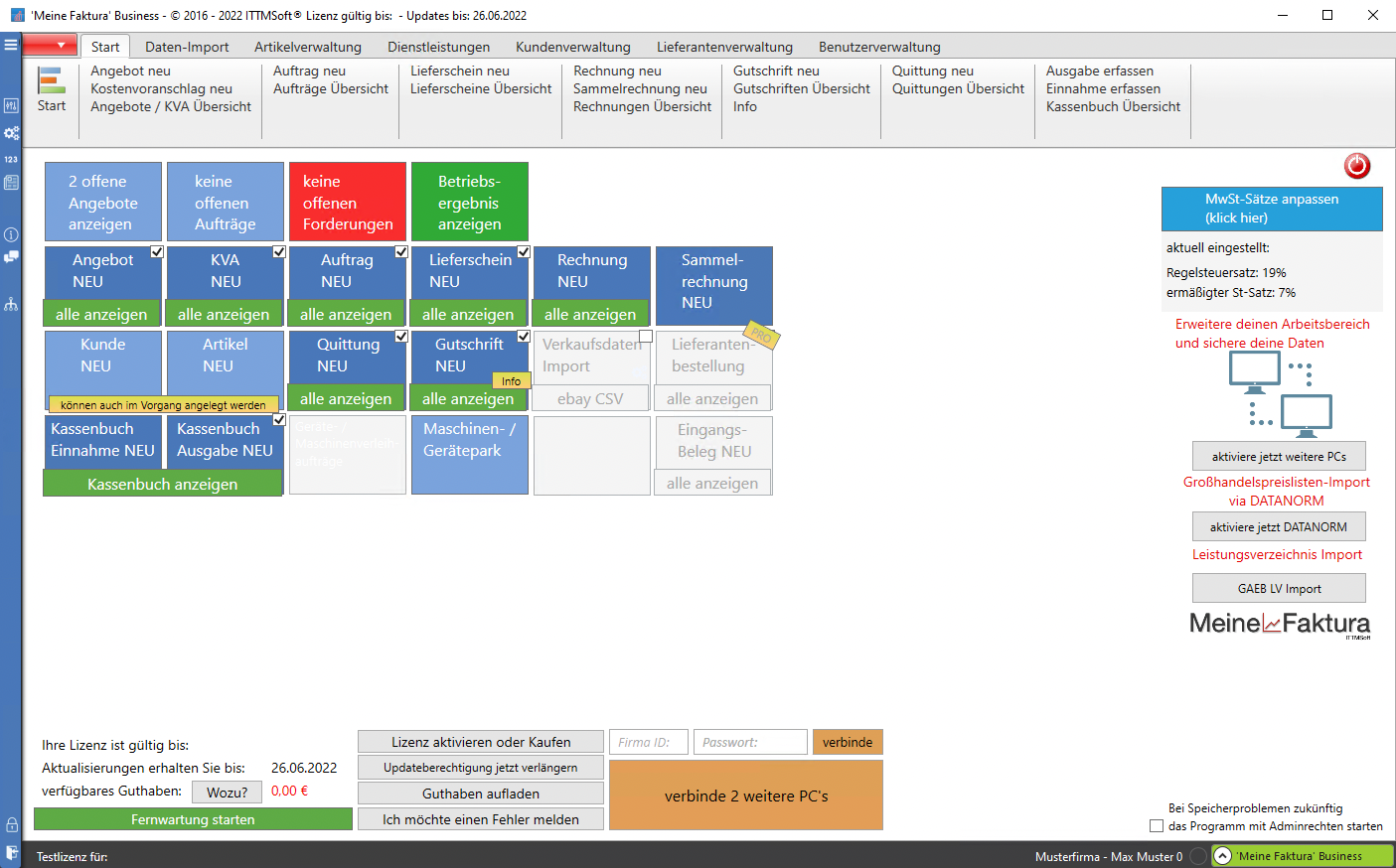The image size is (1396, 868).
Task: Click the Meine Faktura logo
Action: click(1280, 624)
